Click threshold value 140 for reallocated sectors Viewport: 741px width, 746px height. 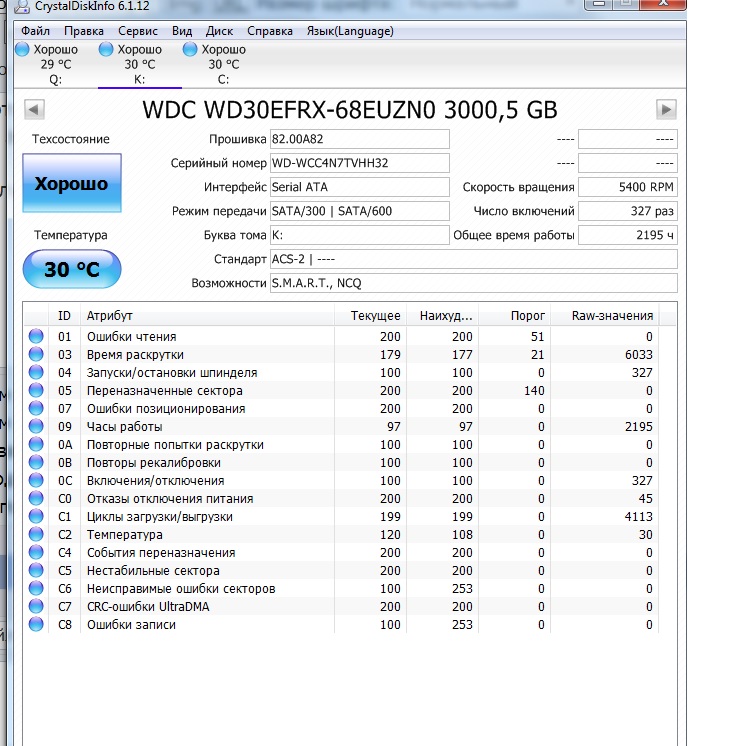pos(534,391)
